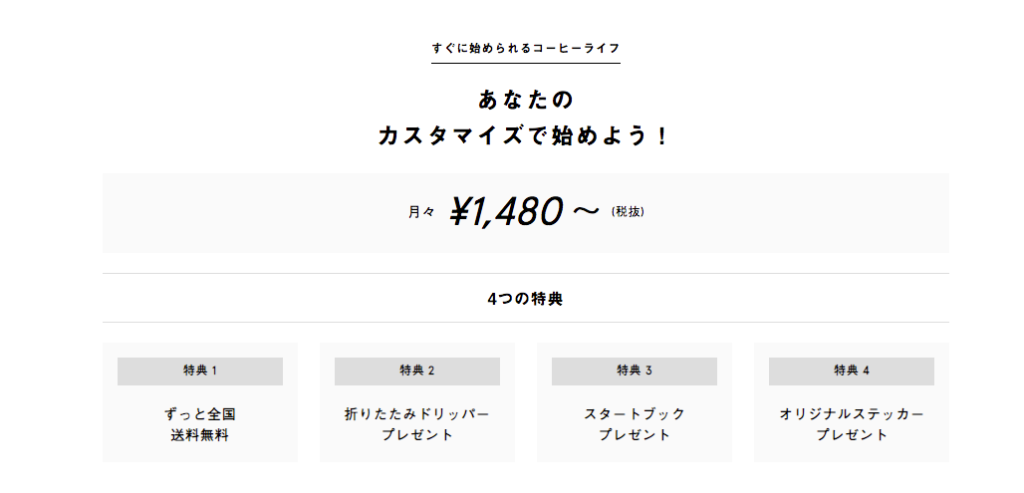Click the プレゼント line in the 特典 4 card
This screenshot has height=493, width=1024.
(852, 435)
